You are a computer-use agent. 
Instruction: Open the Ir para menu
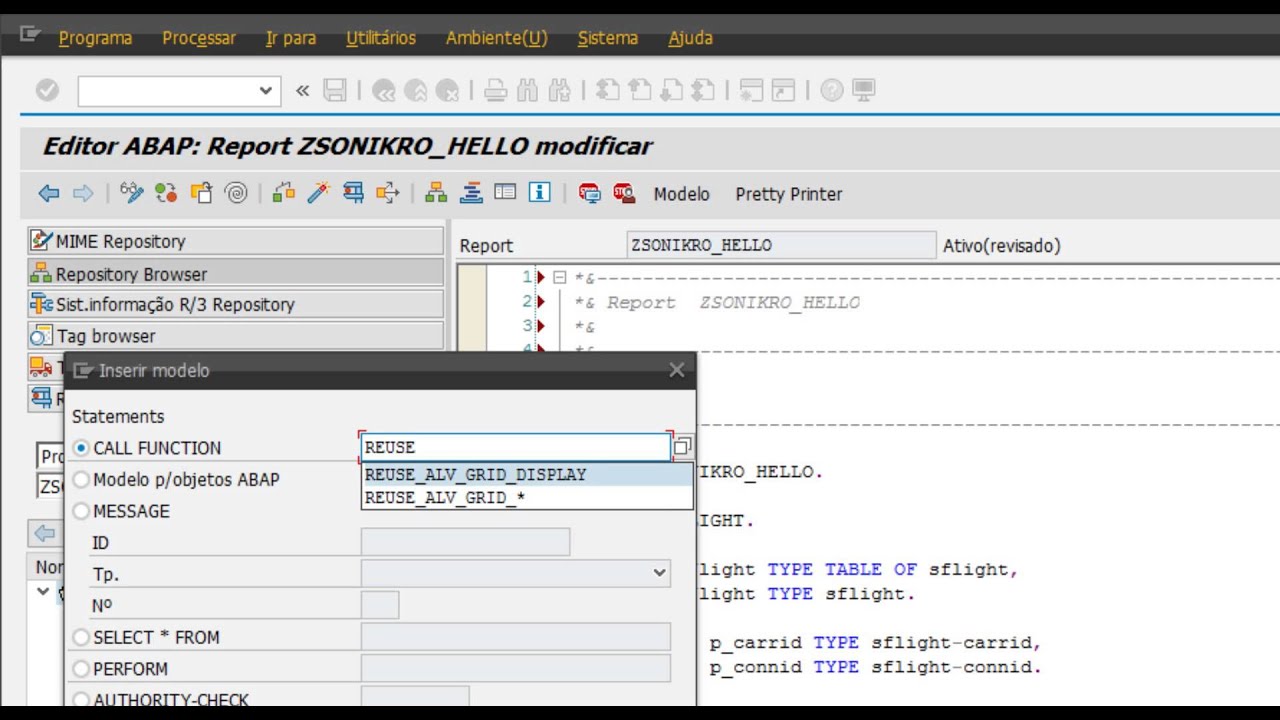click(x=291, y=38)
